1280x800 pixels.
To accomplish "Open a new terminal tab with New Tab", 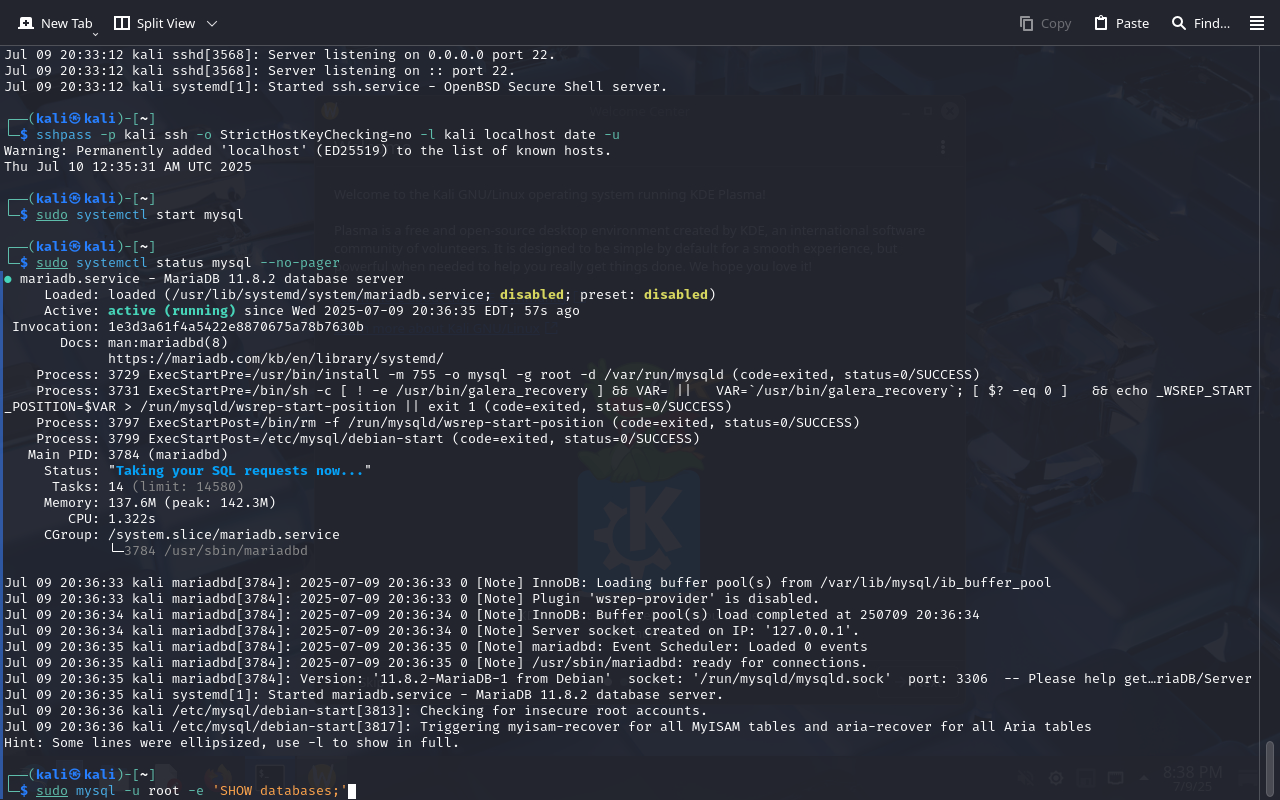I will click(x=55, y=23).
